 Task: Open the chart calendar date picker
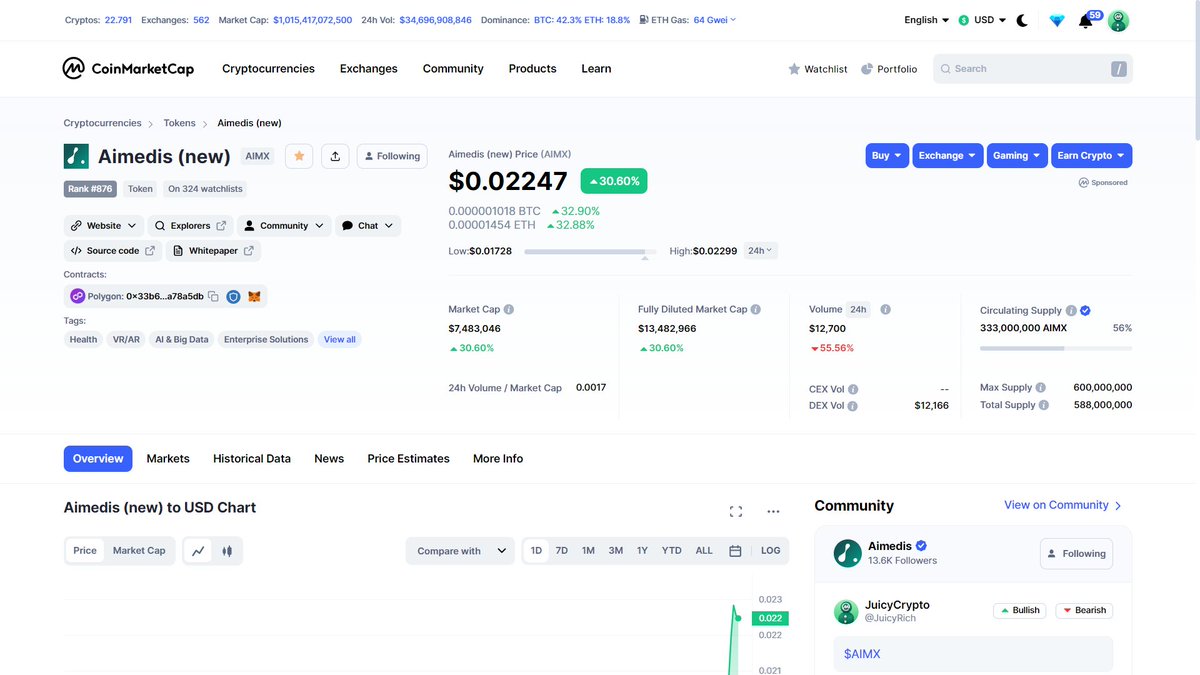point(735,551)
